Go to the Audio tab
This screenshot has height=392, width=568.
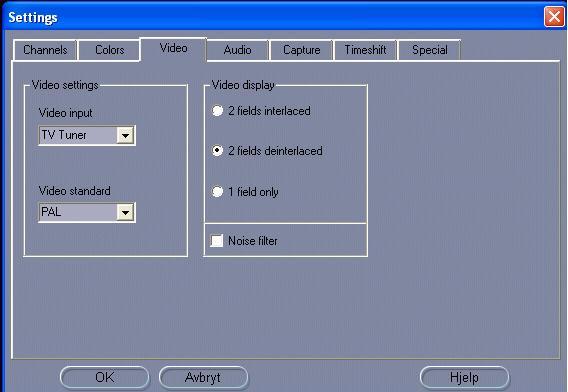[238, 50]
